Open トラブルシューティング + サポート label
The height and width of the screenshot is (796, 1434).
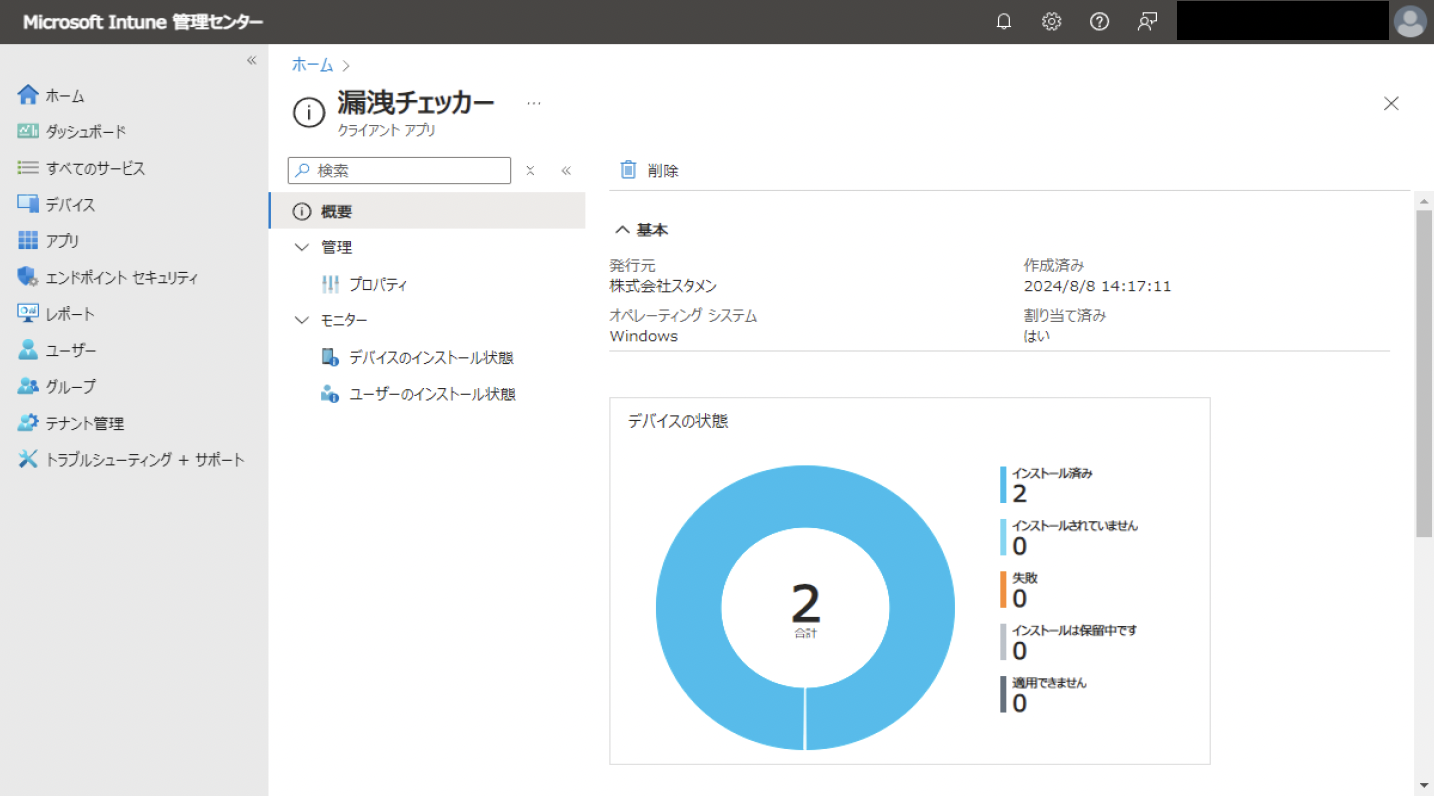click(145, 460)
